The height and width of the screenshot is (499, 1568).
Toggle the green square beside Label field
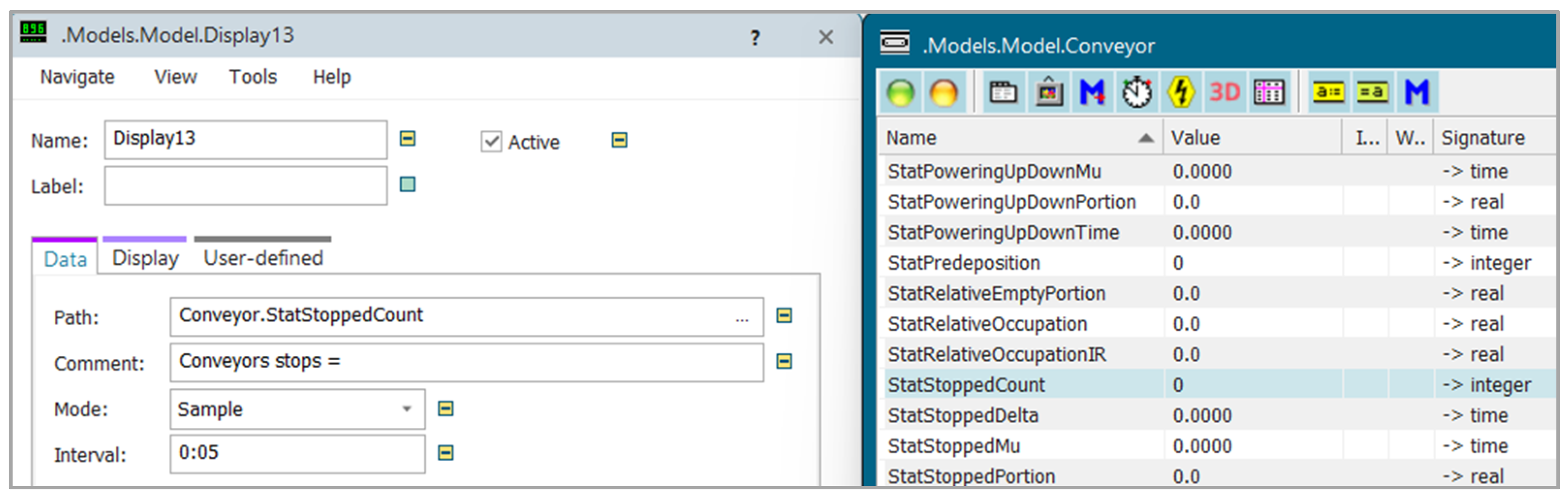(x=407, y=185)
